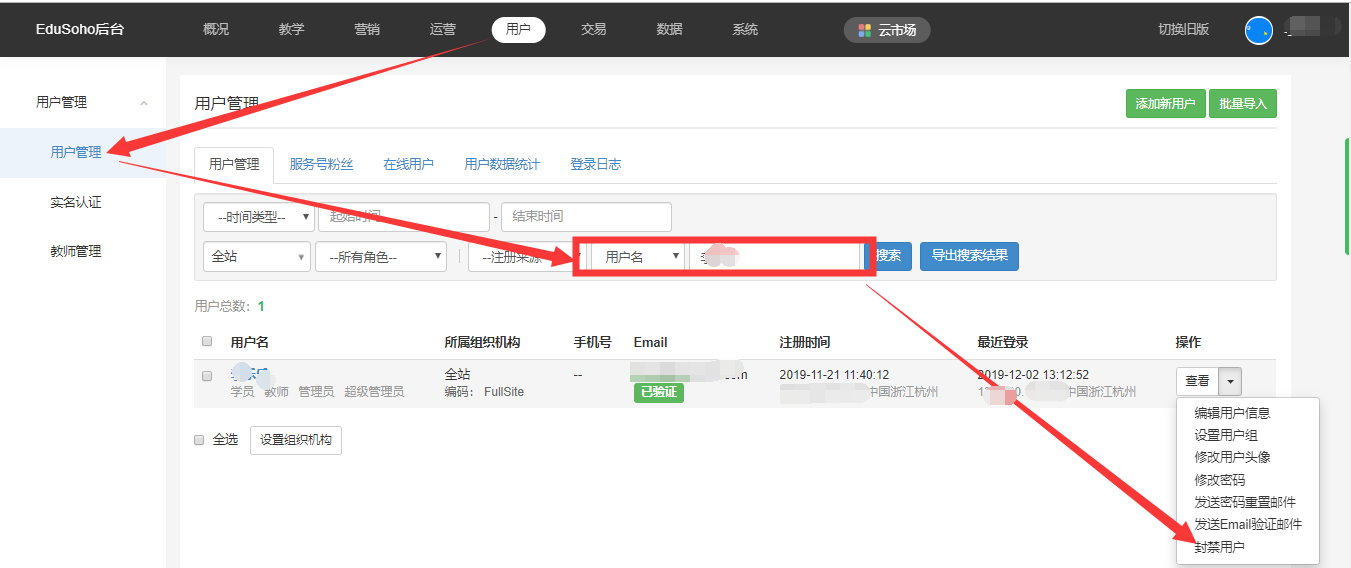1351x568 pixels.
Task: Expand the 时间类型 dropdown
Action: click(x=258, y=217)
